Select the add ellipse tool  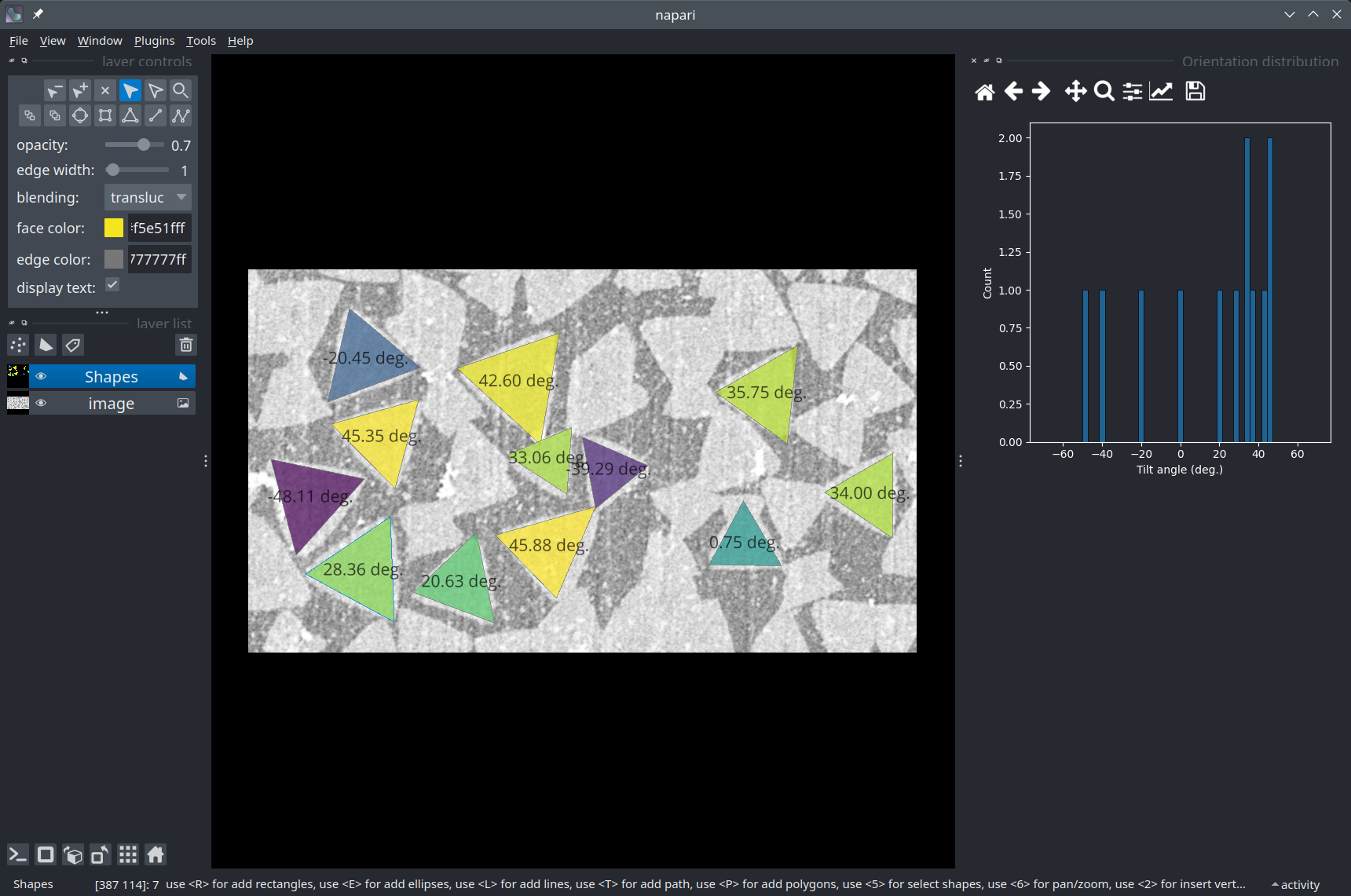point(80,116)
